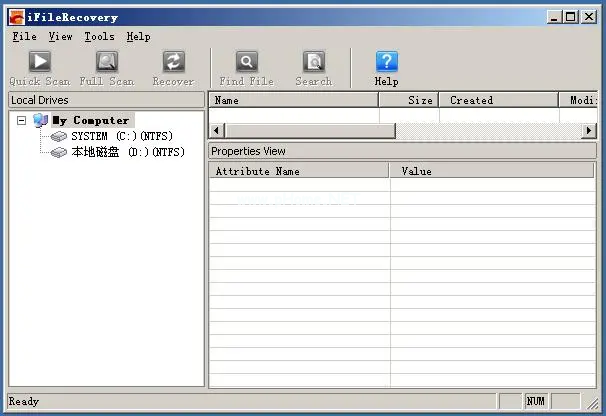
Task: Select the D: NTFS drive
Action: click(x=127, y=152)
